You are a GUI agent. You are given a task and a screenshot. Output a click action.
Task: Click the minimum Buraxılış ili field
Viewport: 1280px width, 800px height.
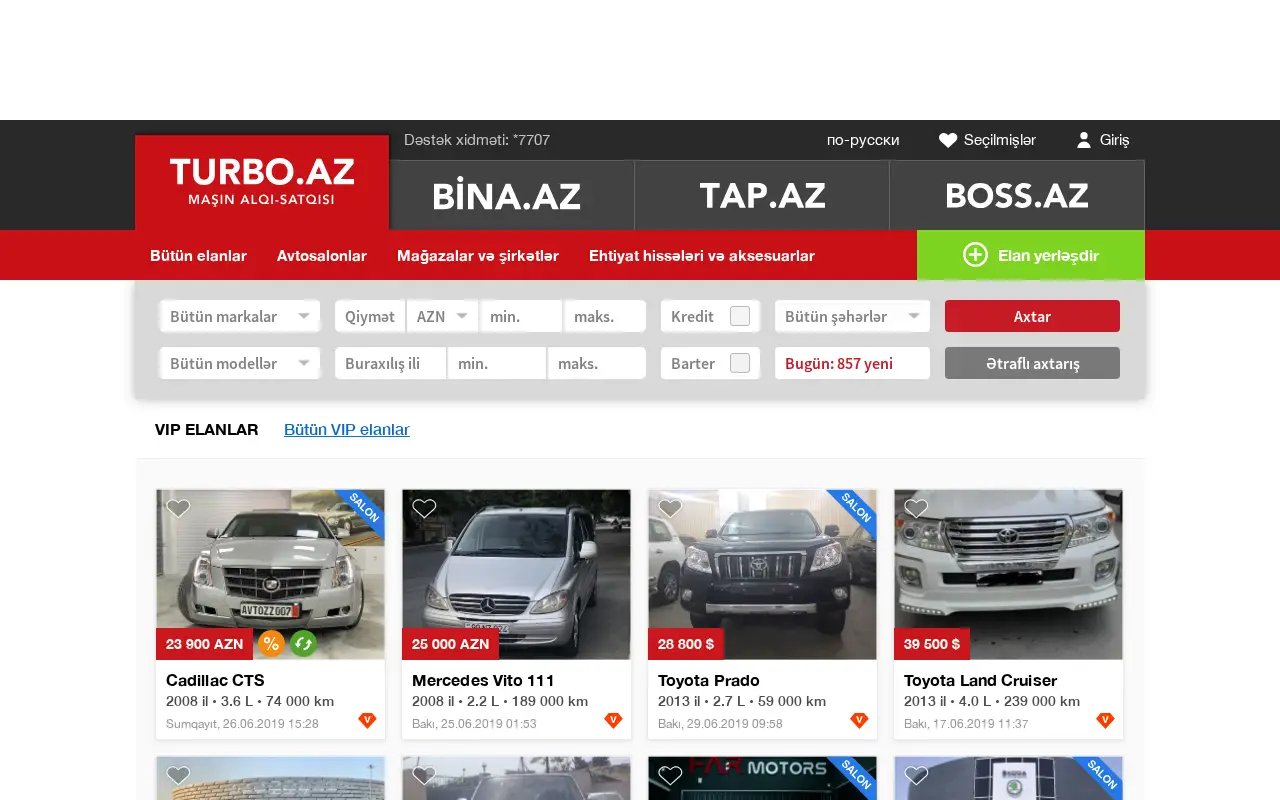(497, 363)
